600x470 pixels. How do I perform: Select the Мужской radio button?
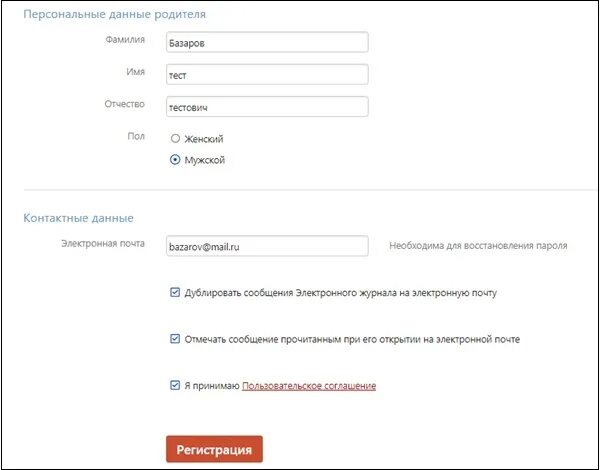click(x=175, y=158)
